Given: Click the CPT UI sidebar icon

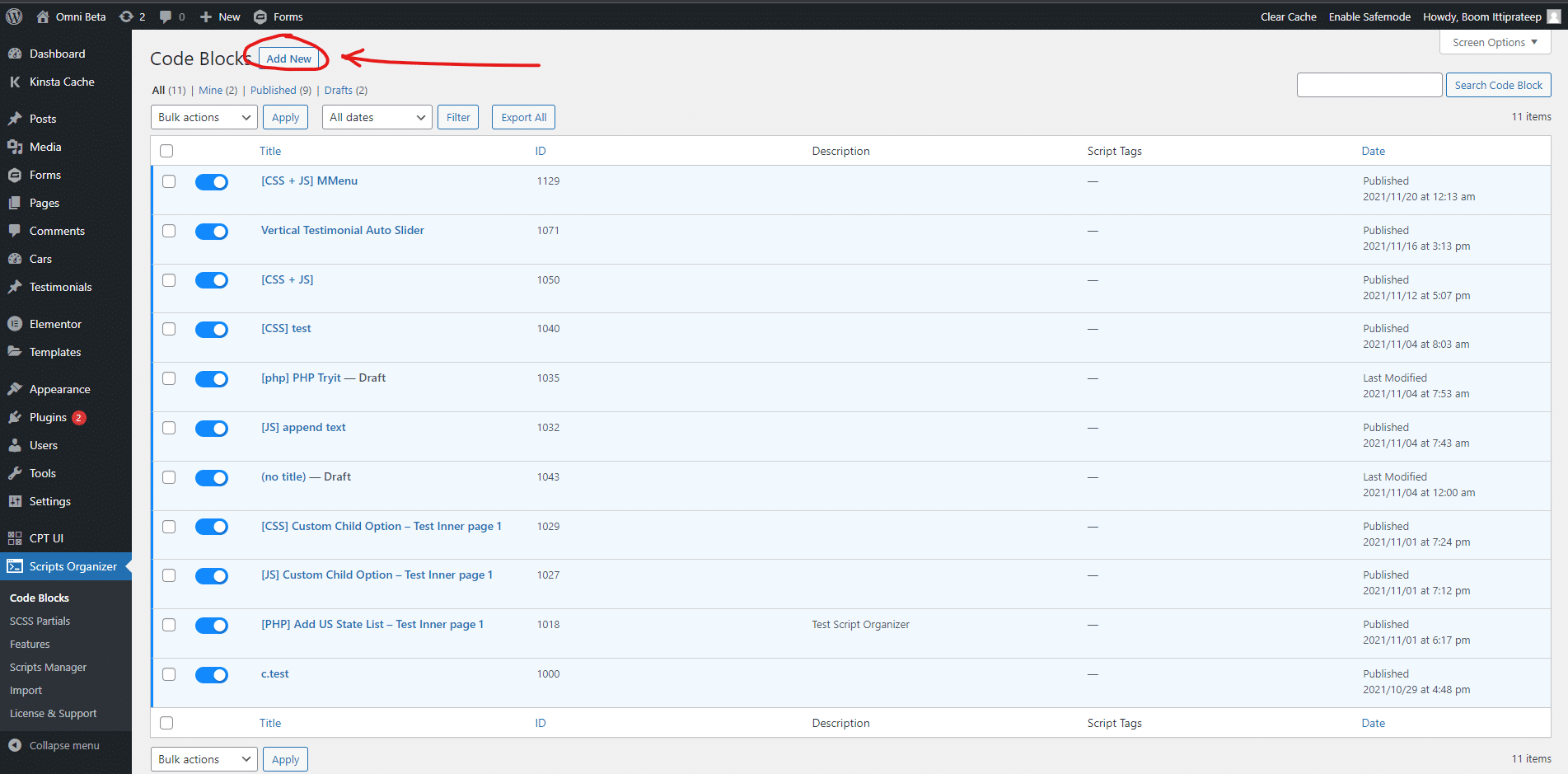Looking at the screenshot, I should [15, 538].
